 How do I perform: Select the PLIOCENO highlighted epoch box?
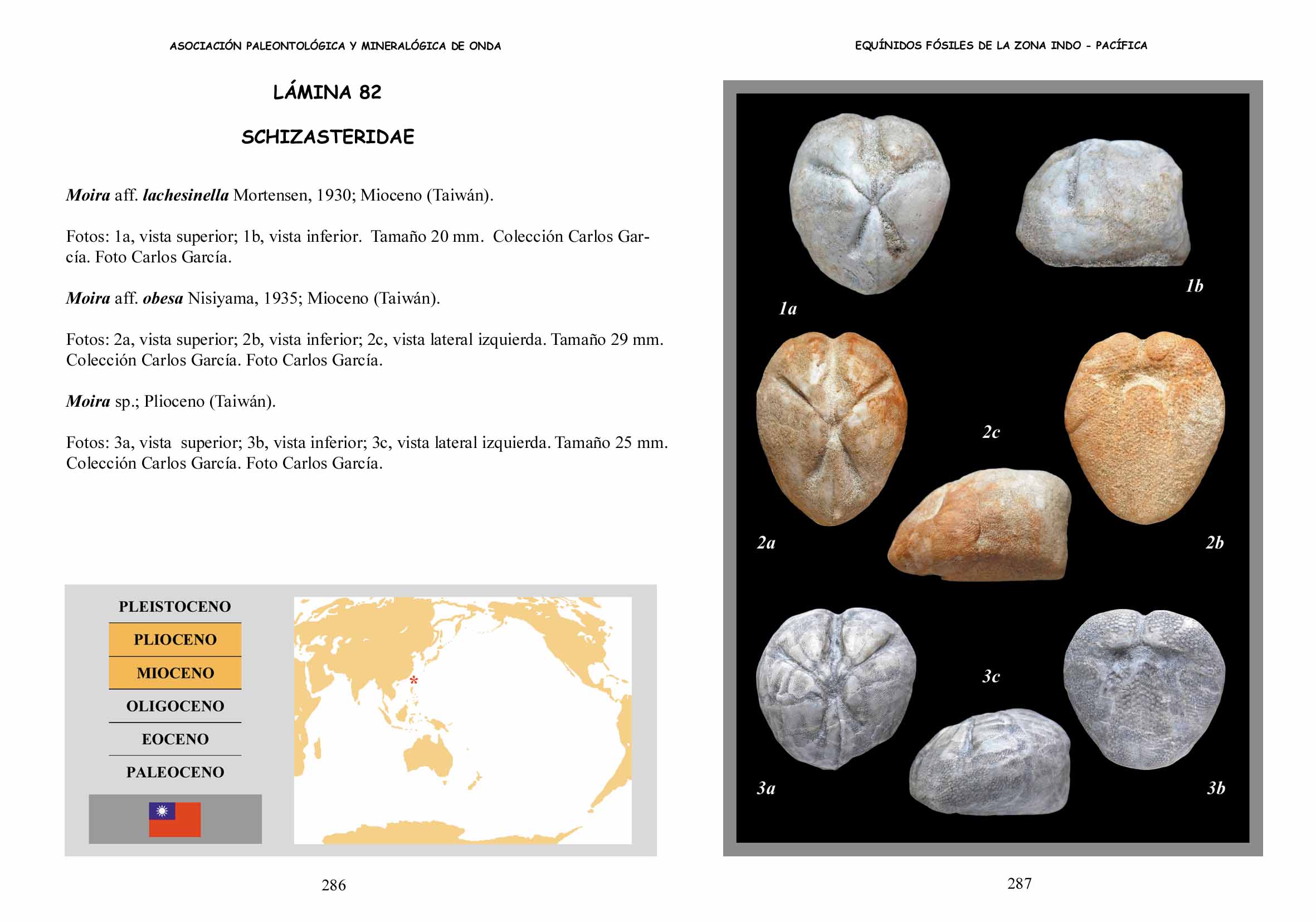tap(175, 640)
